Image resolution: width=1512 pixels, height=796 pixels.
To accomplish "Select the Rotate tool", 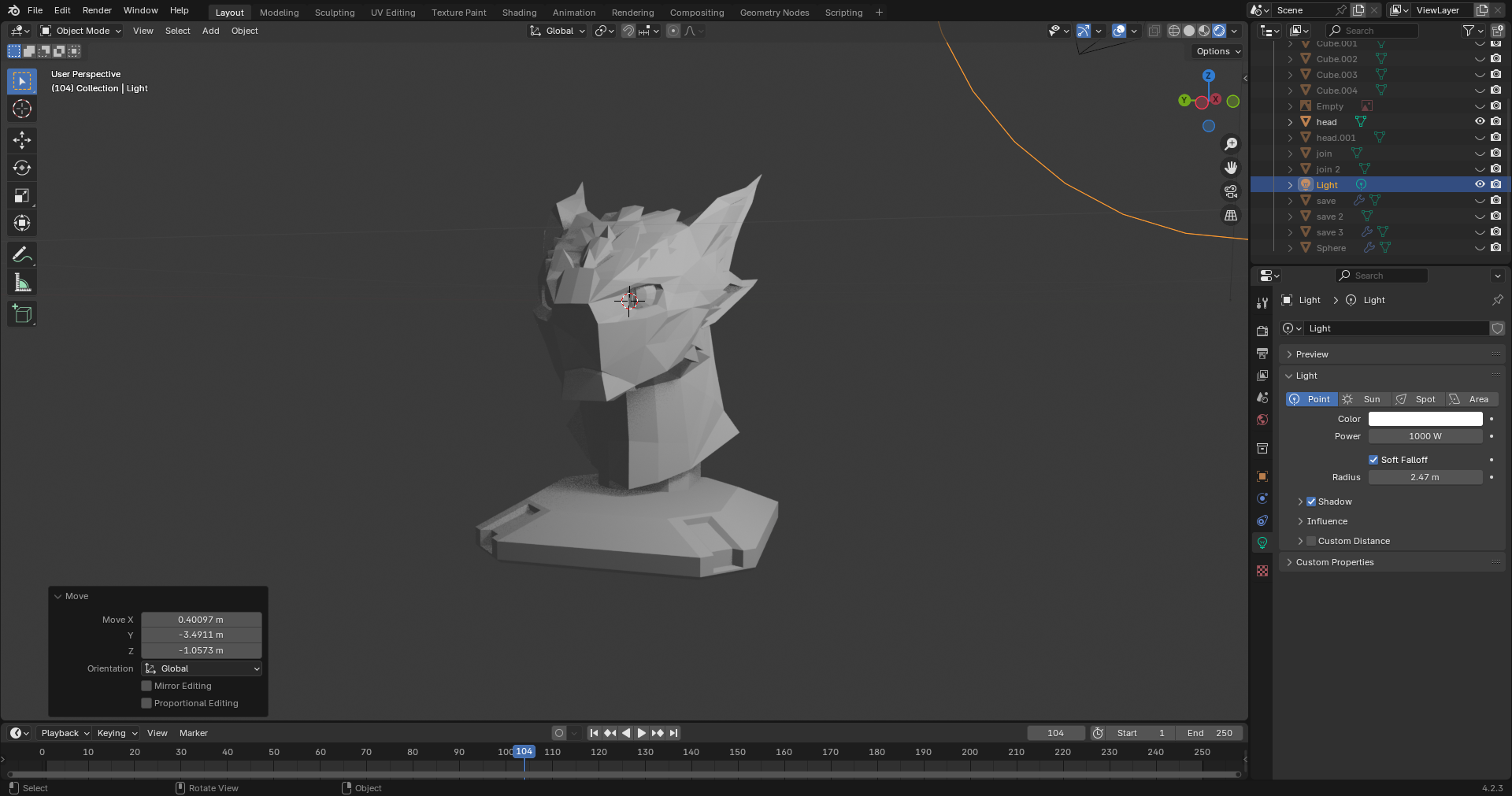I will pyautogui.click(x=22, y=168).
